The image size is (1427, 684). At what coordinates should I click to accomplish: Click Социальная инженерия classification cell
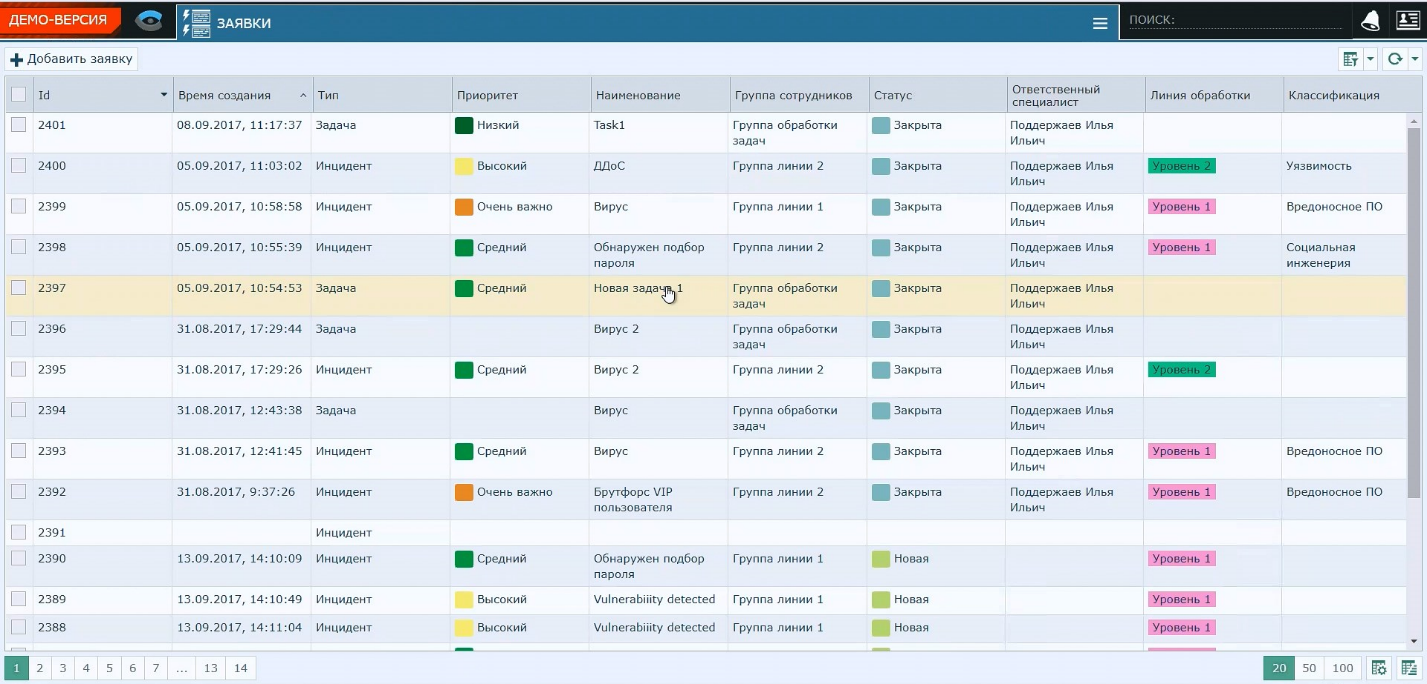pyautogui.click(x=1344, y=255)
